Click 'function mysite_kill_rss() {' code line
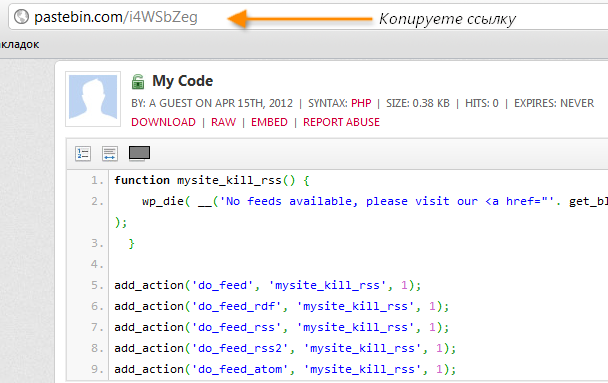Image resolution: width=608 pixels, height=383 pixels. (212, 180)
